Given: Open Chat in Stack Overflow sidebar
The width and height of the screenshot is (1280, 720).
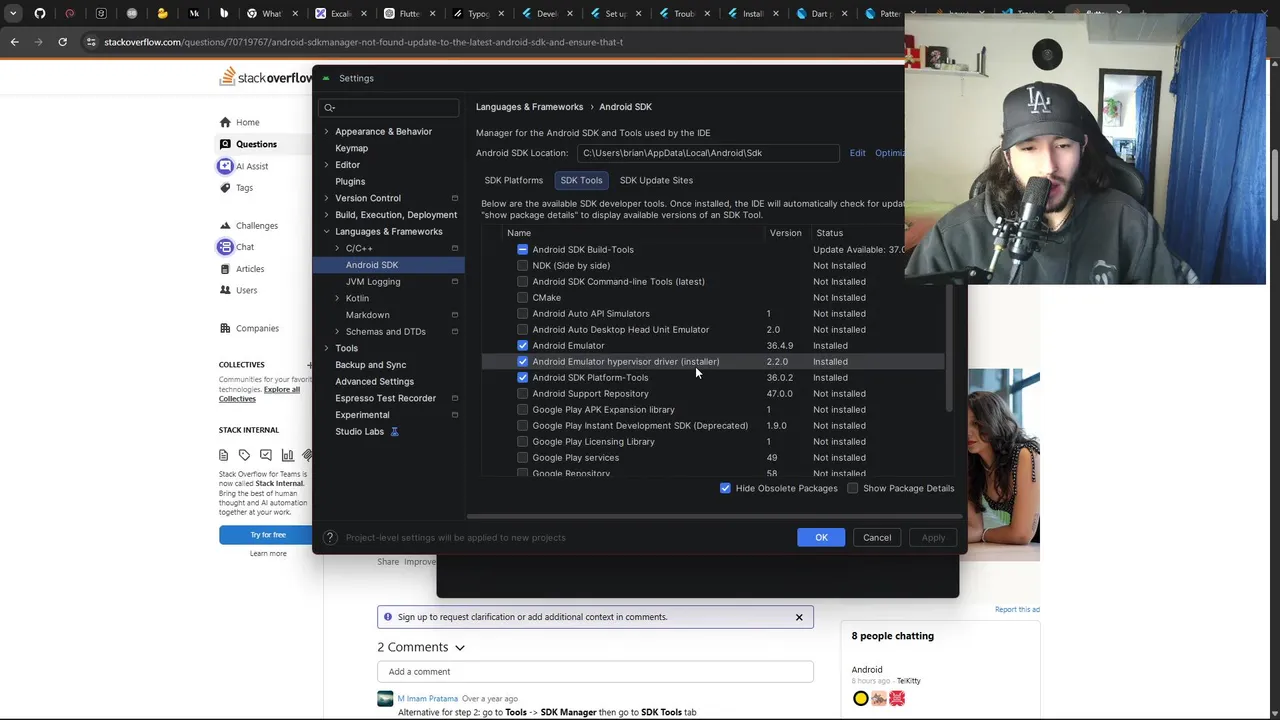Looking at the screenshot, I should (237, 247).
